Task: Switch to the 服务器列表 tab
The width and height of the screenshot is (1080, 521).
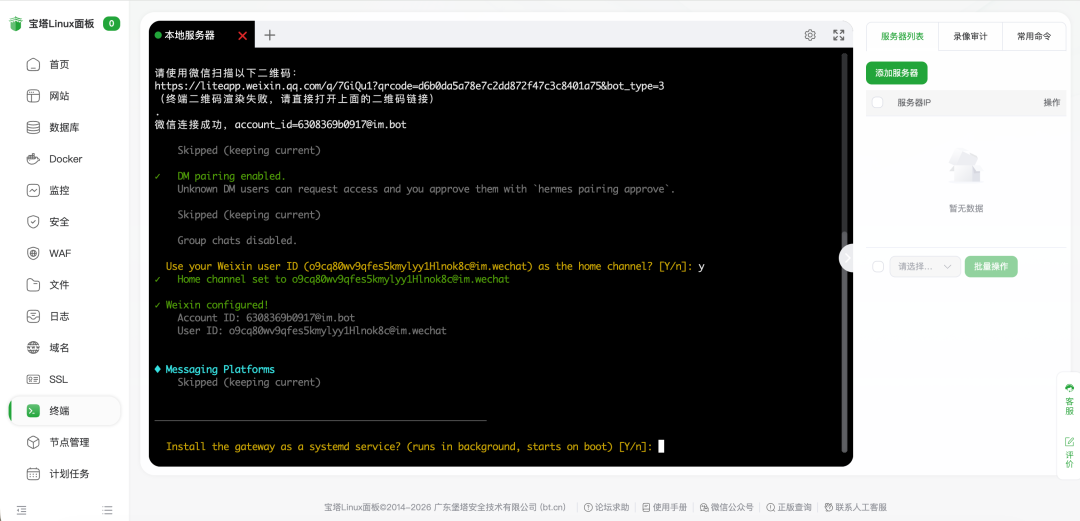Action: click(x=902, y=37)
